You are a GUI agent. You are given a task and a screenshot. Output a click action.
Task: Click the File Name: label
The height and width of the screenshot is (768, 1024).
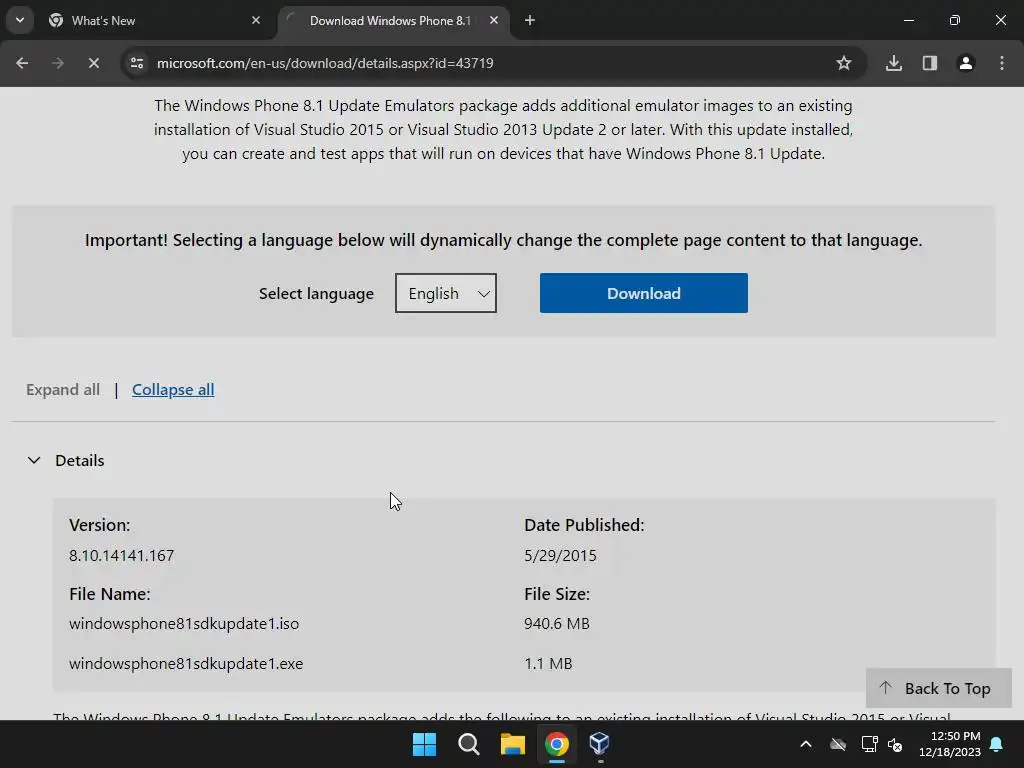pos(110,594)
